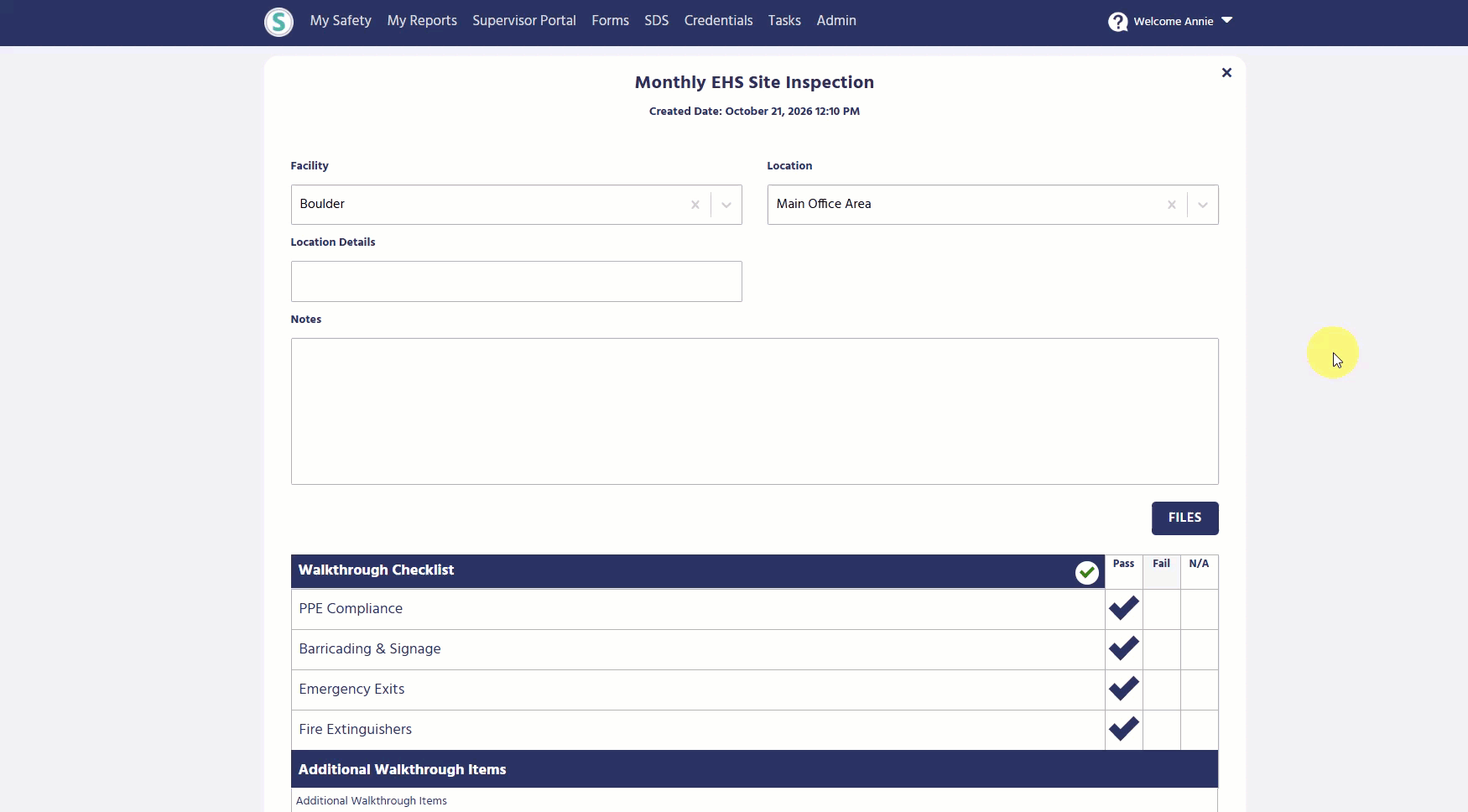Open the Forms menu item
The image size is (1468, 812).
pos(610,21)
